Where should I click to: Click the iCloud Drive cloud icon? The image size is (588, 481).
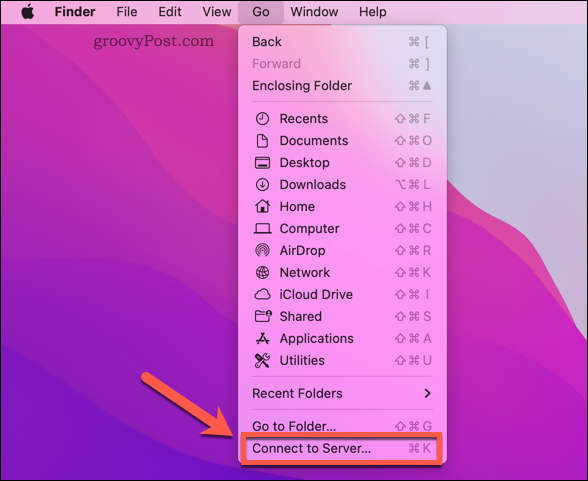(262, 294)
